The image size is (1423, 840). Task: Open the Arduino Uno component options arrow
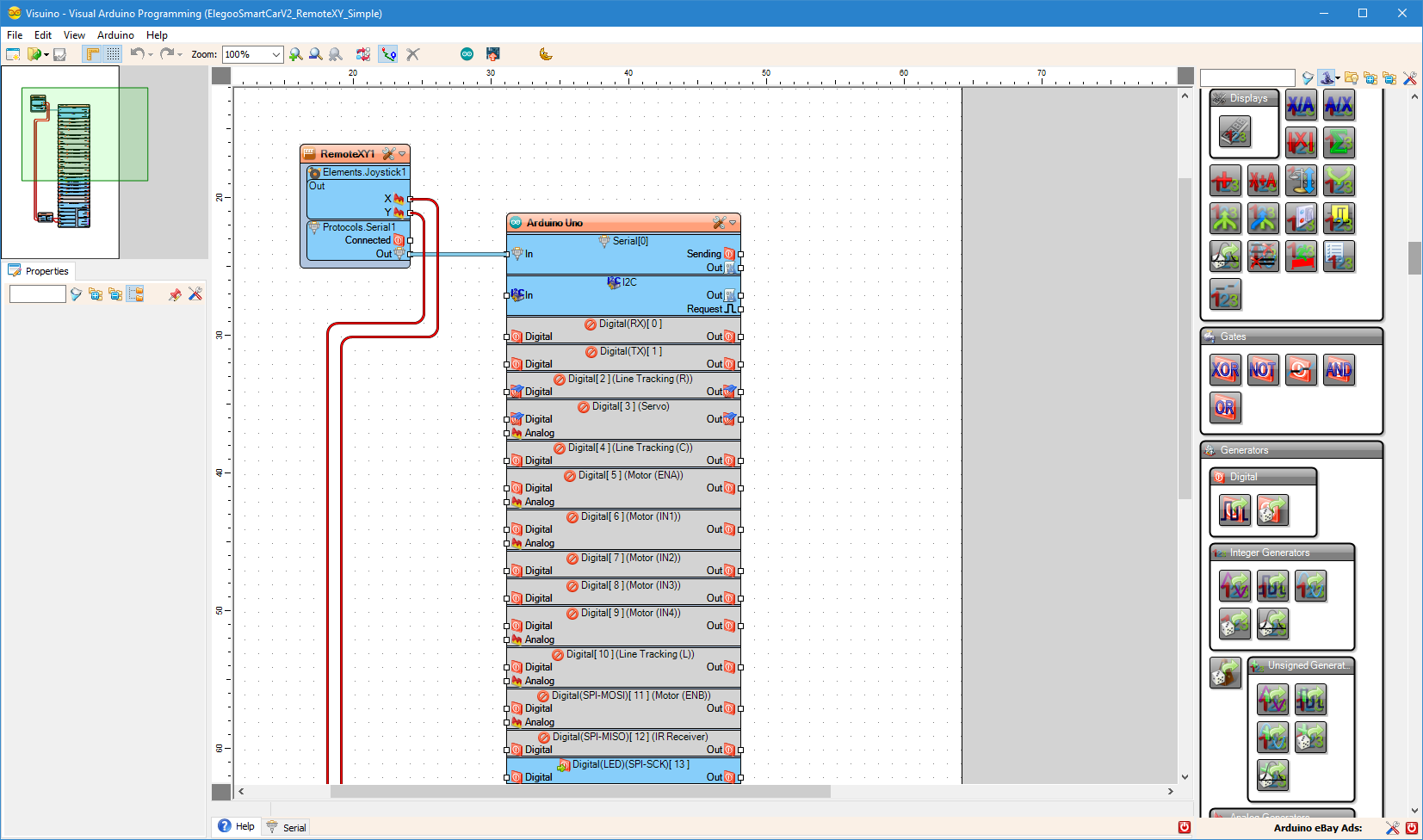(733, 222)
